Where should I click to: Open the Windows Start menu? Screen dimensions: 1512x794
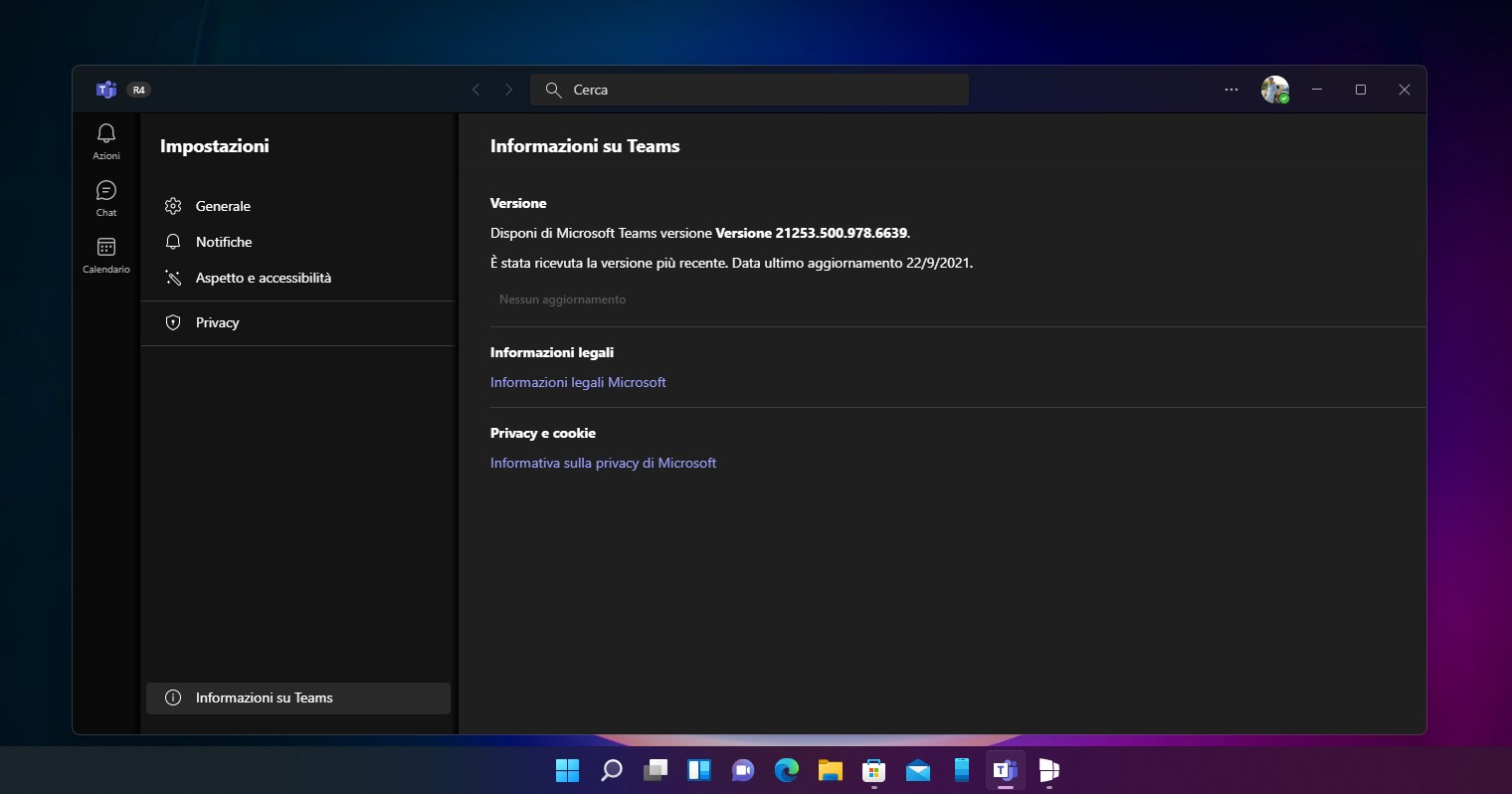[567, 770]
